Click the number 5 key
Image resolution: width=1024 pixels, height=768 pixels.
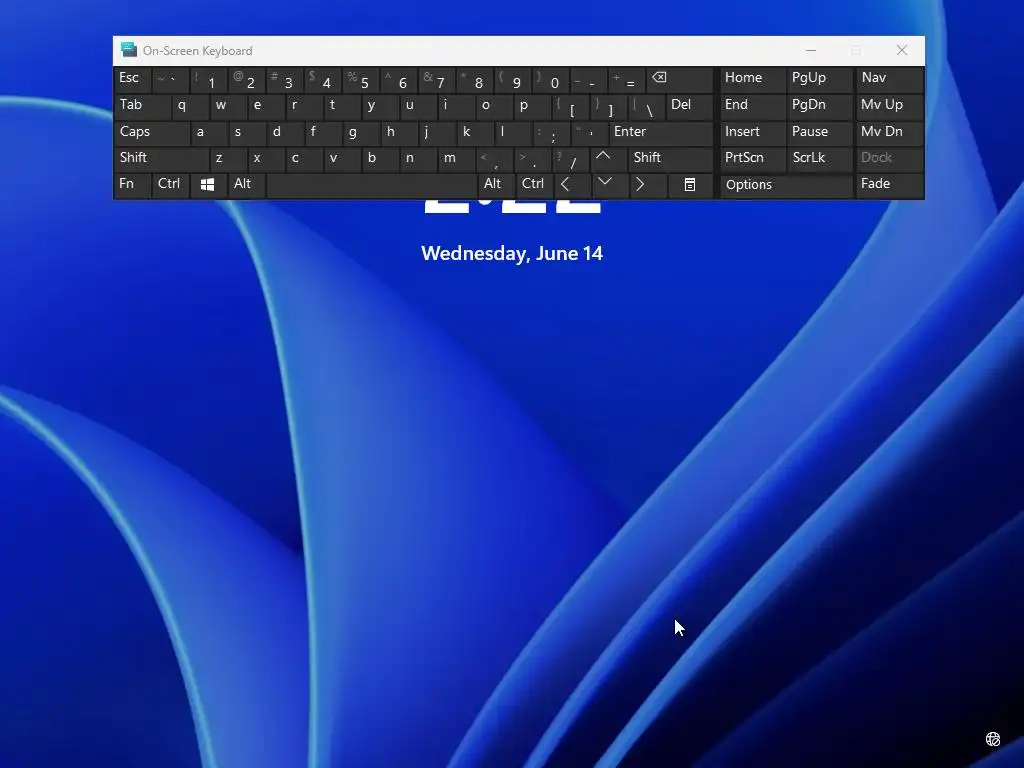(x=360, y=80)
